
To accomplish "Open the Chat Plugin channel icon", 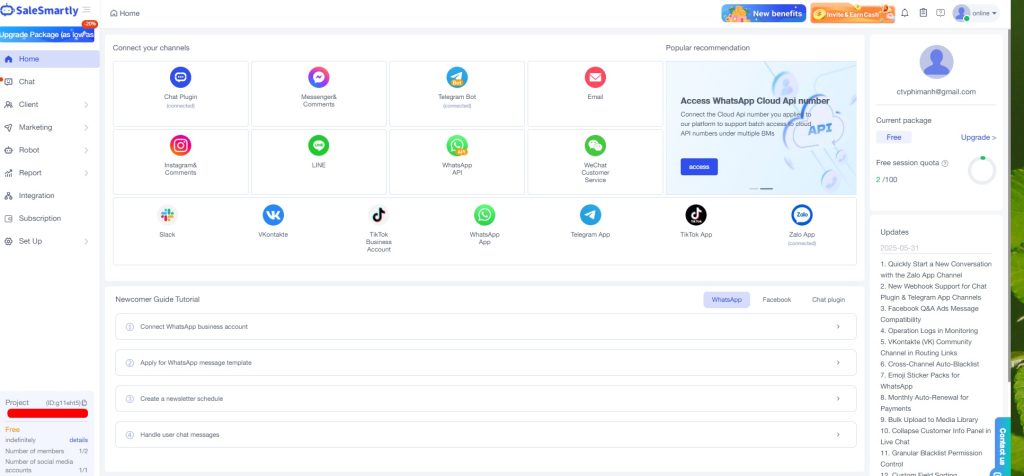I will point(180,78).
